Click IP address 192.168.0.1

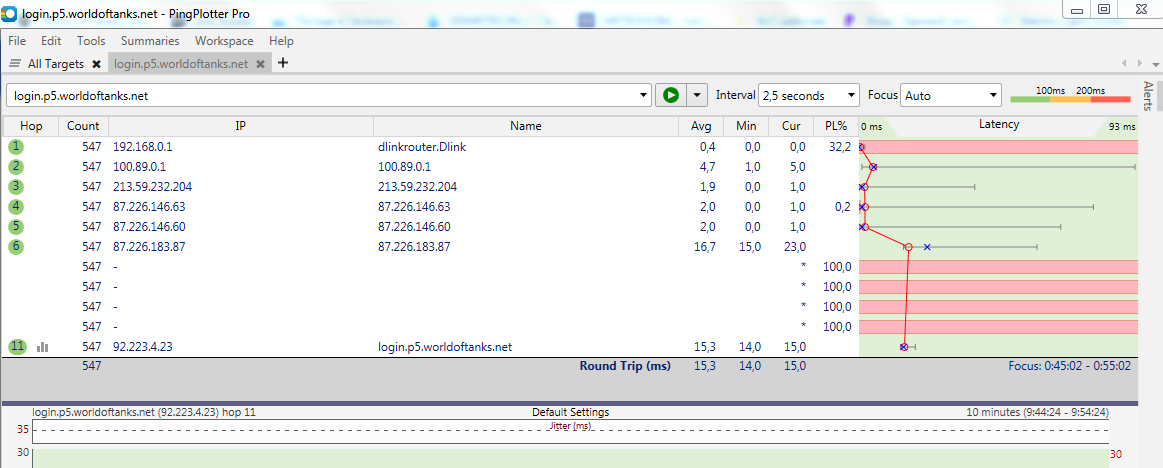[x=142, y=147]
